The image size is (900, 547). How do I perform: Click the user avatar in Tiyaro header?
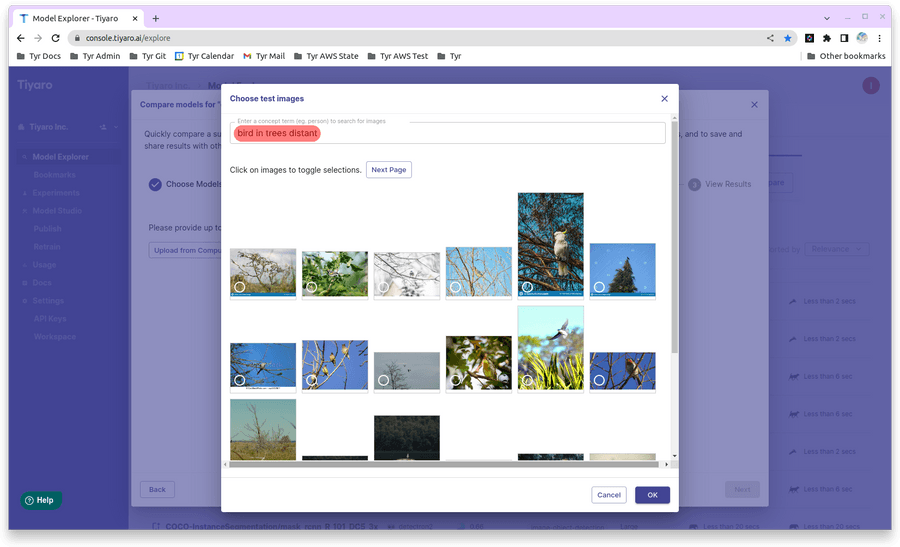tap(871, 86)
